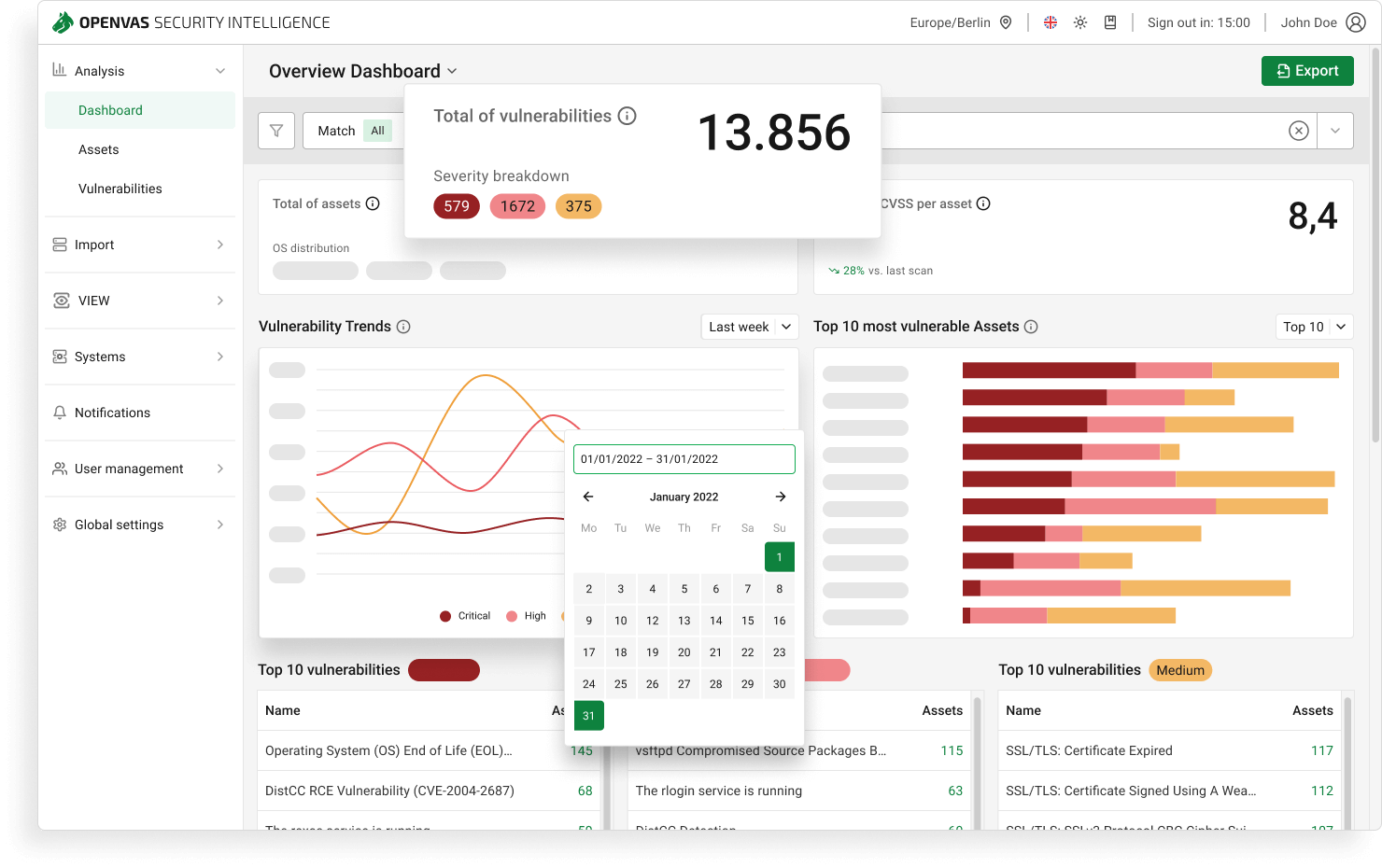This screenshot has height=868, width=1382.
Task: Toggle light/dark theme with the sun icon
Action: click(x=1079, y=21)
